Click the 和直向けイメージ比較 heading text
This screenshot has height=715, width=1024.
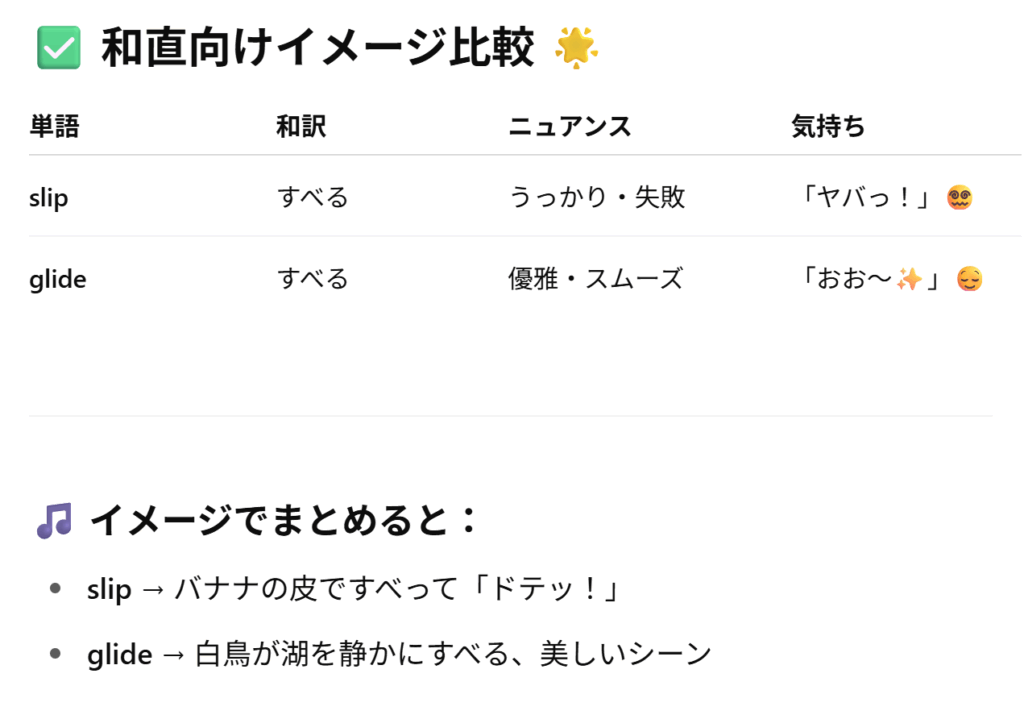tap(317, 48)
